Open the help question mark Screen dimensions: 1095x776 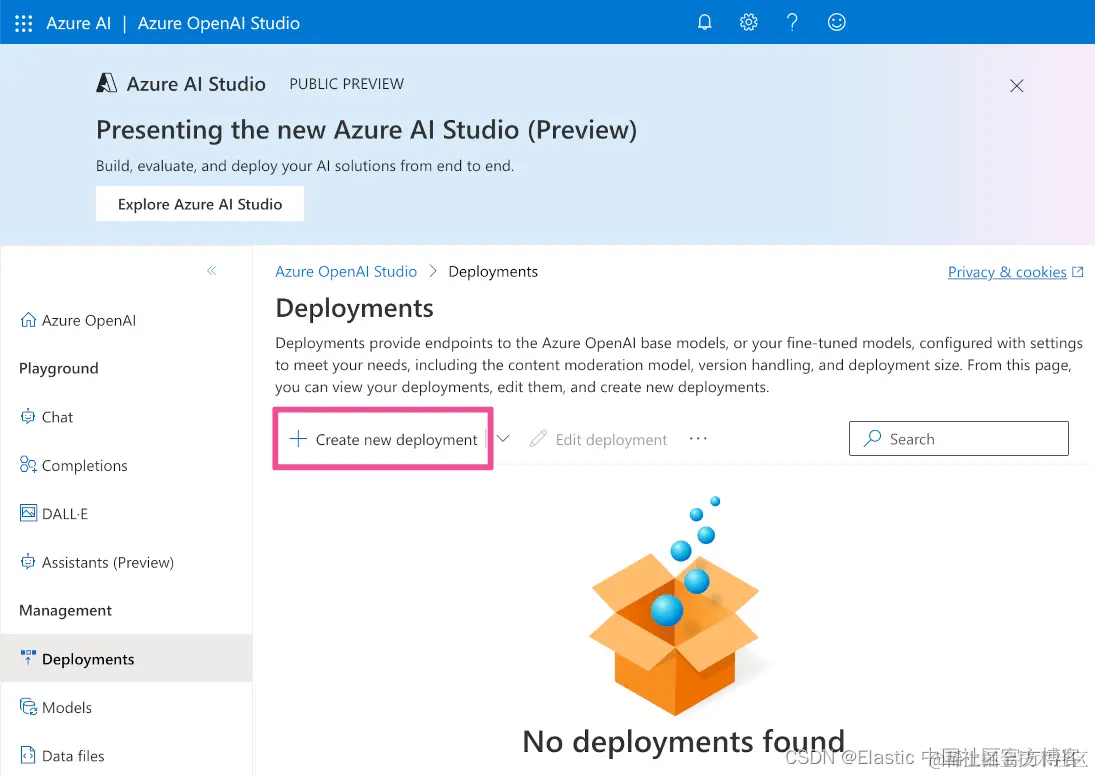pyautogui.click(x=792, y=22)
